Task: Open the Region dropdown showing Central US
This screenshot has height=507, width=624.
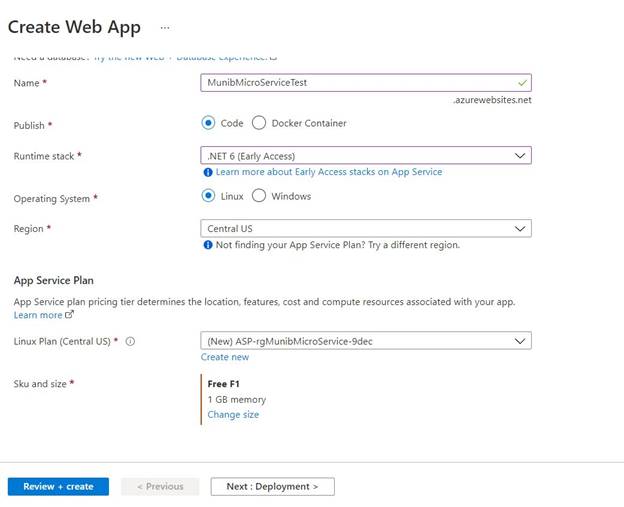Action: tap(366, 228)
